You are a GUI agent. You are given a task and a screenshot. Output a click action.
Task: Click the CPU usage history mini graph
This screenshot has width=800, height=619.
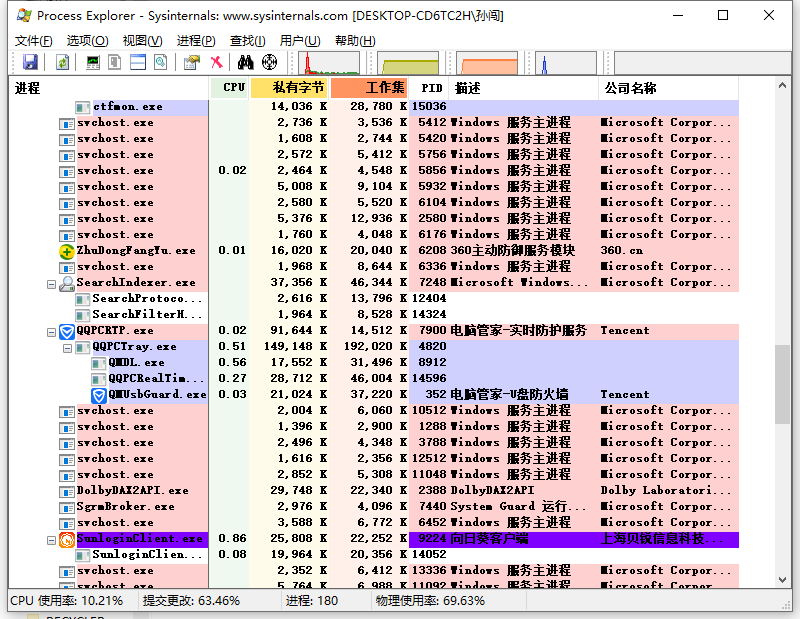pos(329,63)
